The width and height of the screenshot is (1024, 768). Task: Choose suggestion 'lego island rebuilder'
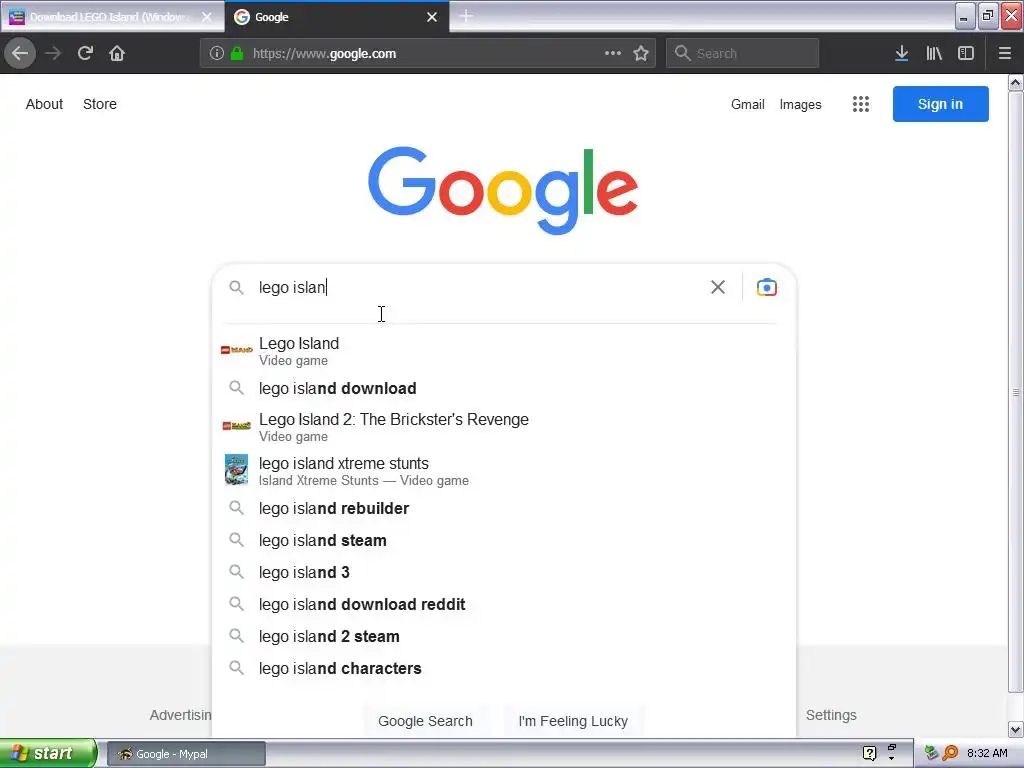[x=504, y=508]
